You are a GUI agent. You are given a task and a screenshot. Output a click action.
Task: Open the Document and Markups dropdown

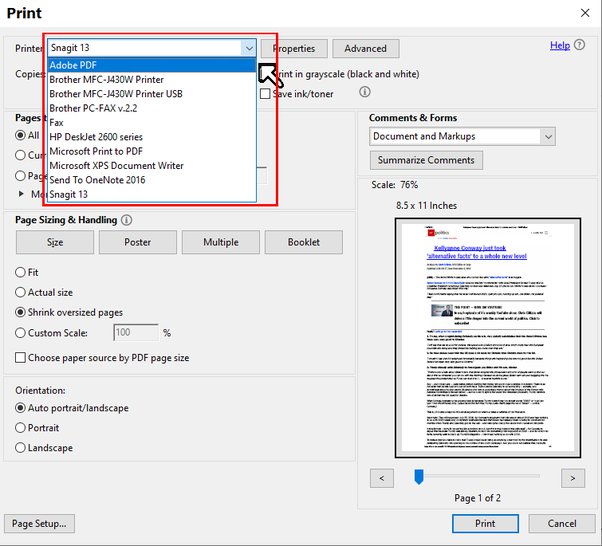[x=462, y=136]
